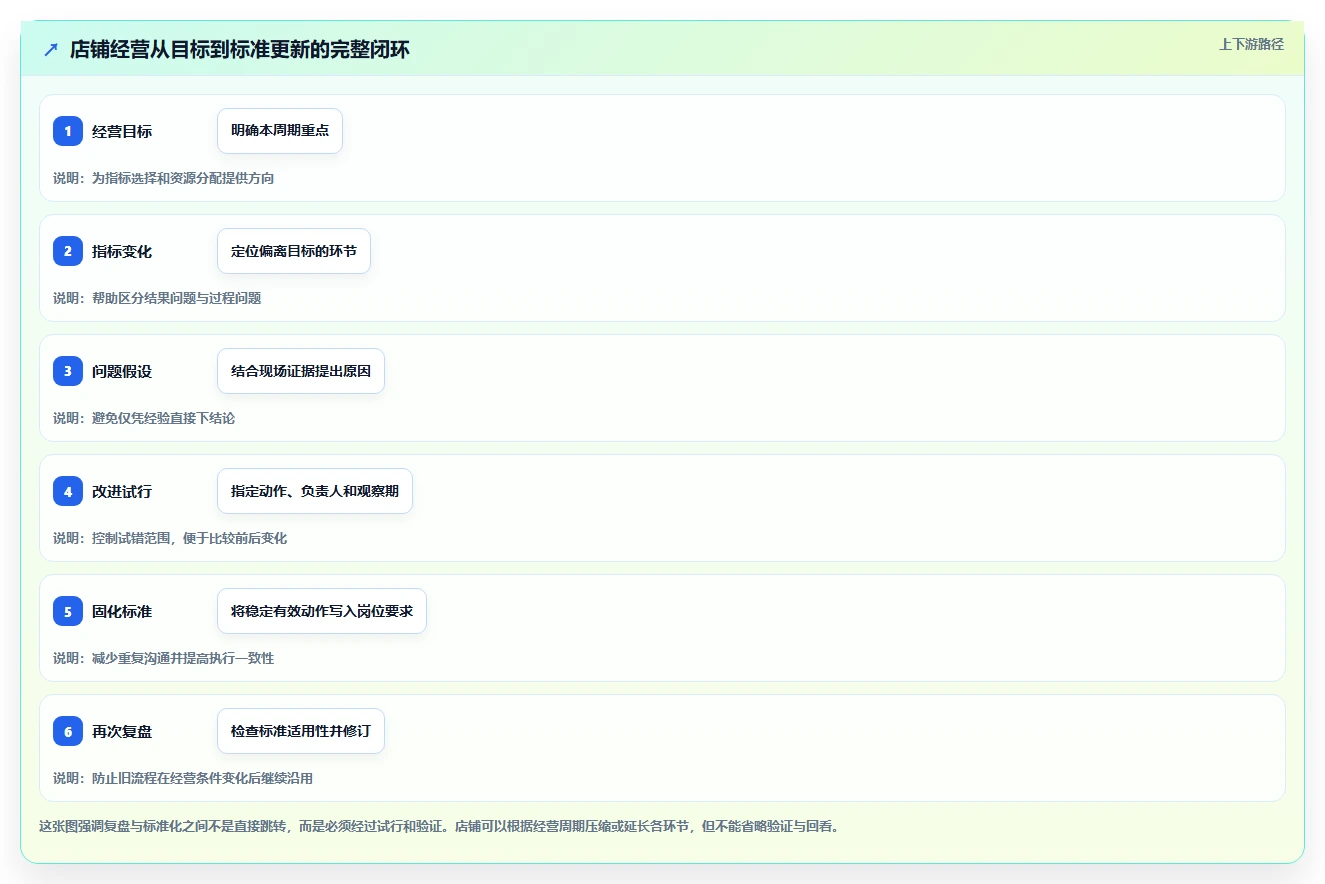
Task: Click the 将稳定有效动作写入岗位要求 chip
Action: [322, 611]
